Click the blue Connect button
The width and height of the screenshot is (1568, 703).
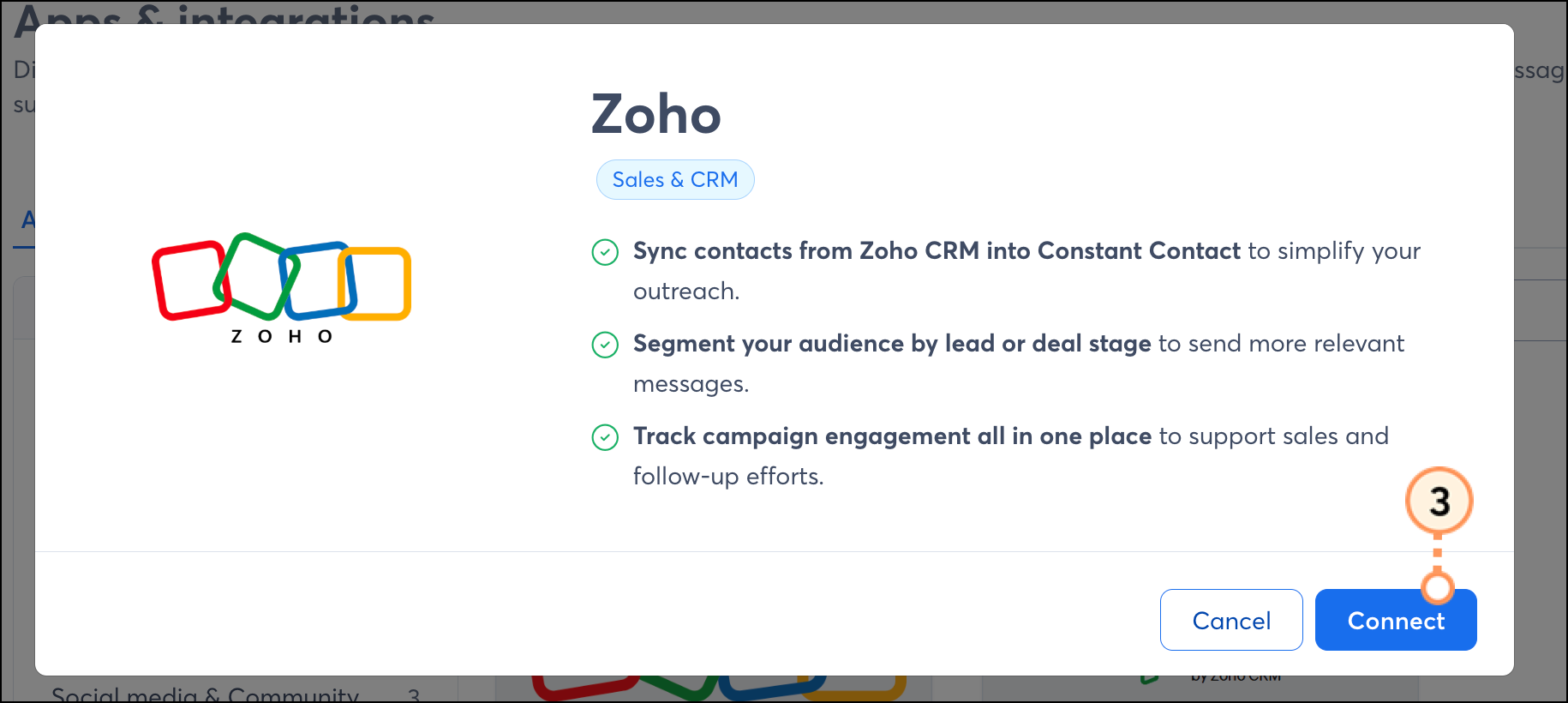click(x=1395, y=620)
